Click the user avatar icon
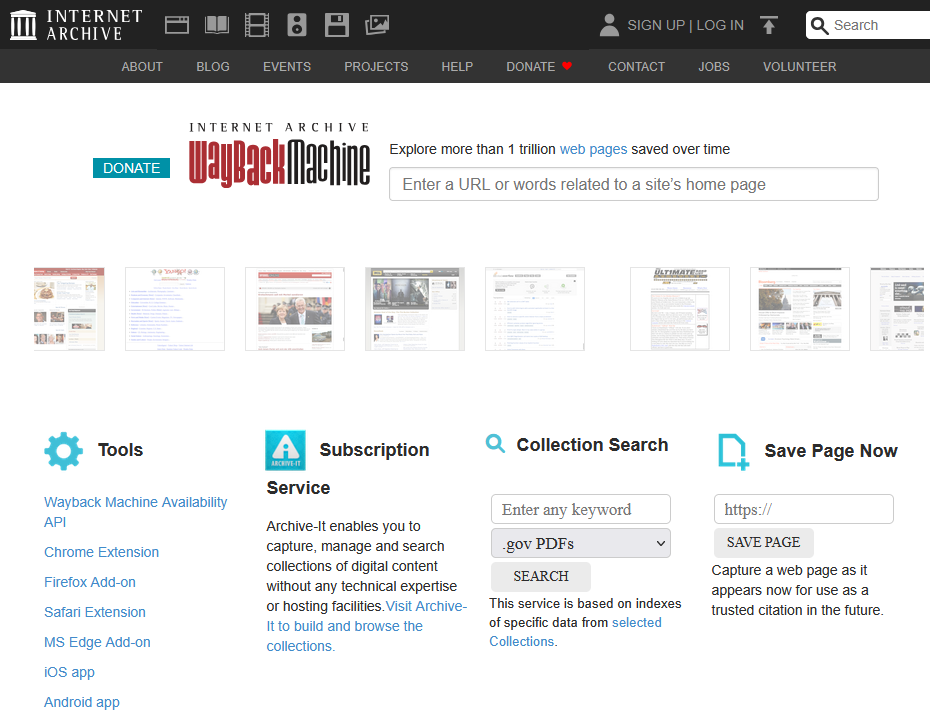The height and width of the screenshot is (712, 930). (609, 25)
